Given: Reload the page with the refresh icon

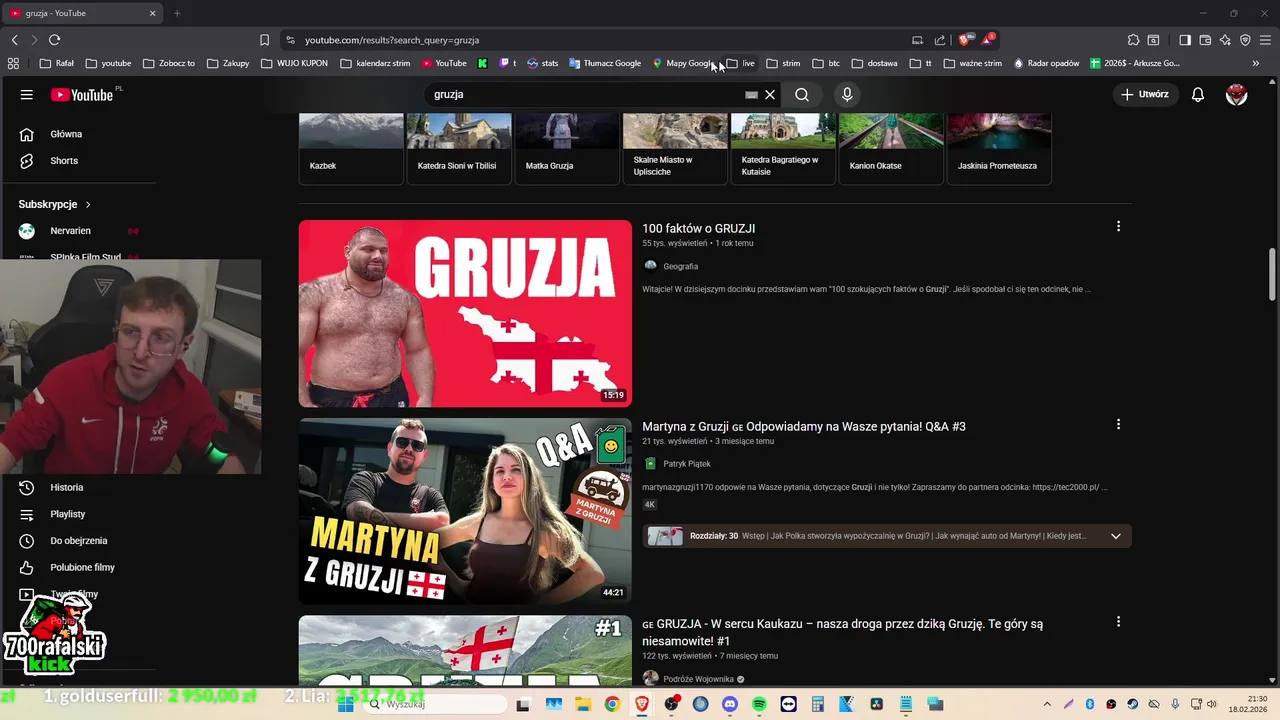Looking at the screenshot, I should [x=54, y=40].
